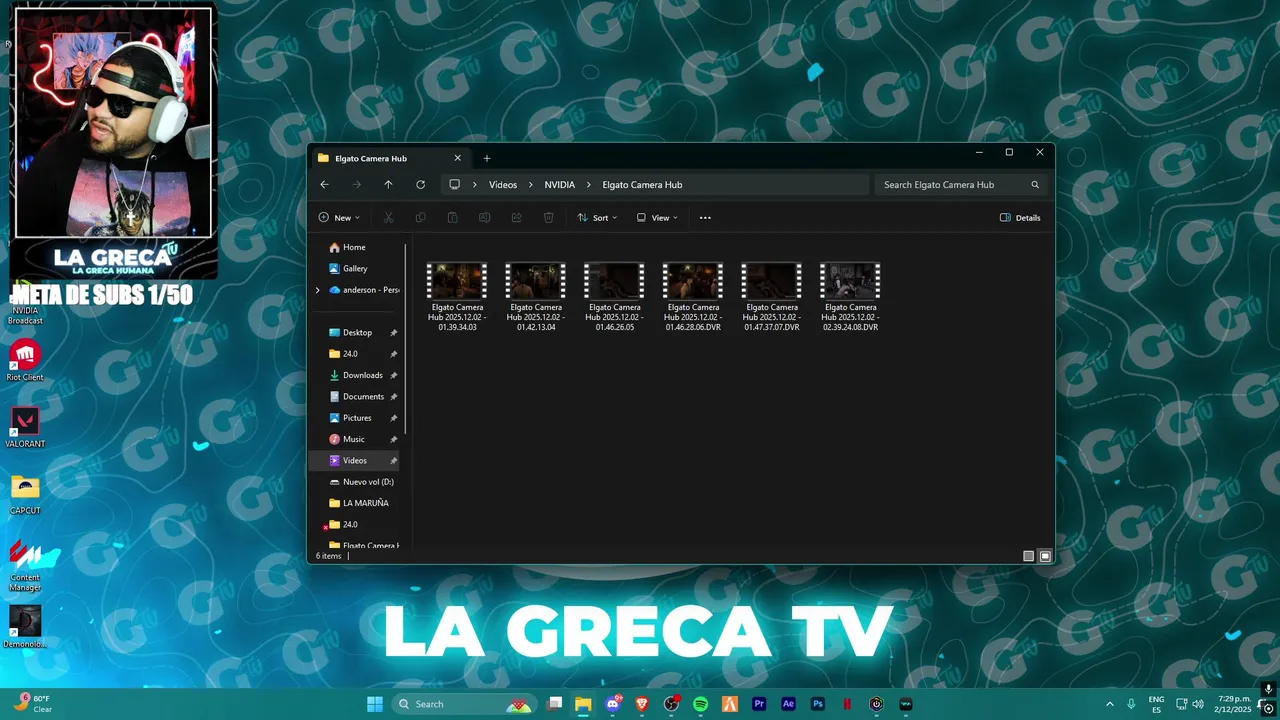Click Elgato Camera Hub in breadcrumb
The image size is (1280, 720).
point(642,185)
